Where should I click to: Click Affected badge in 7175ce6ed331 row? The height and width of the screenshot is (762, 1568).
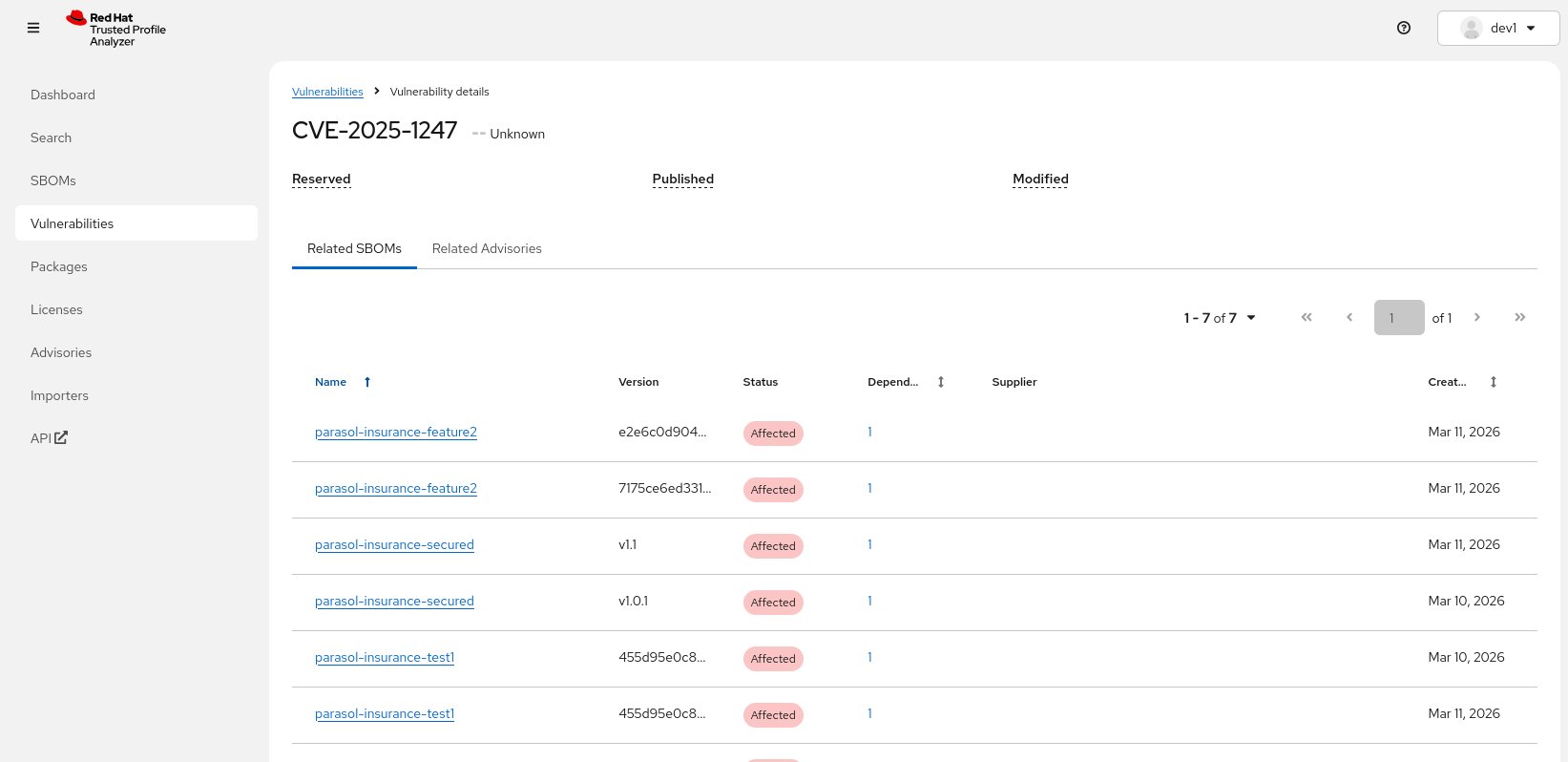(773, 490)
